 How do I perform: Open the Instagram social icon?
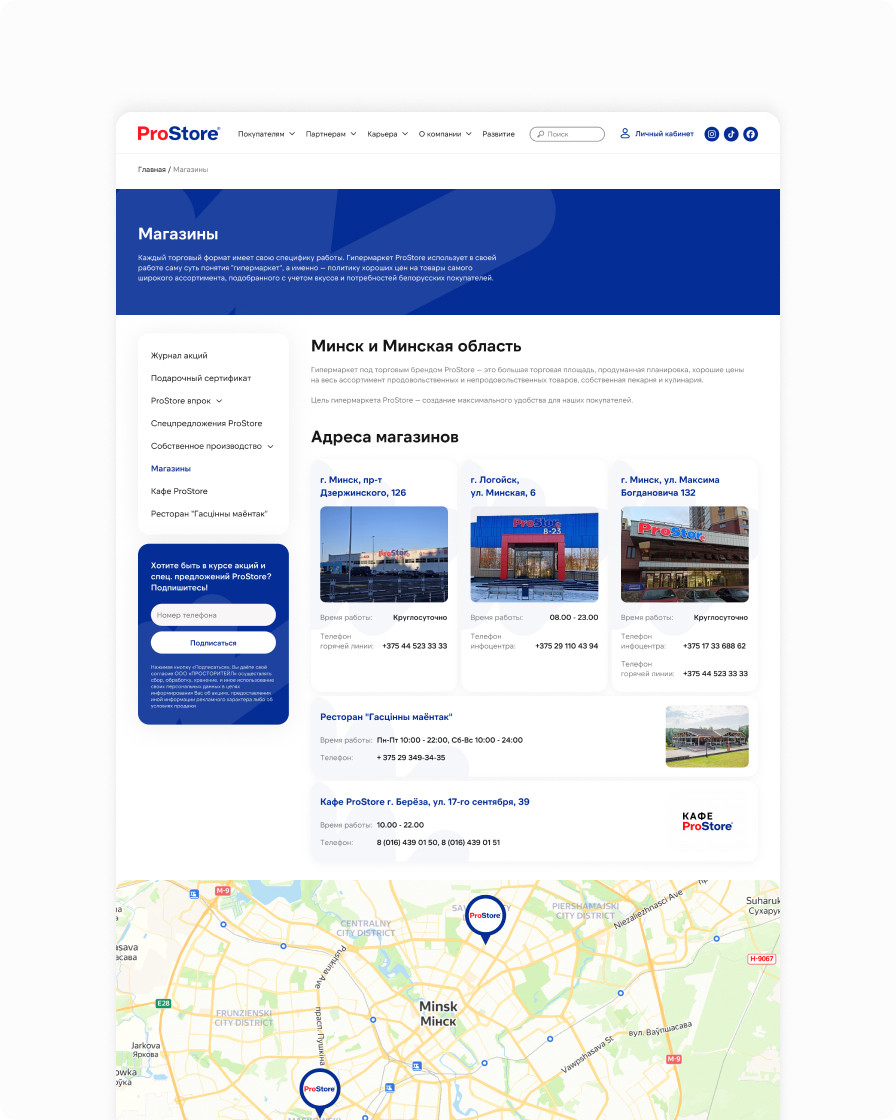[712, 134]
